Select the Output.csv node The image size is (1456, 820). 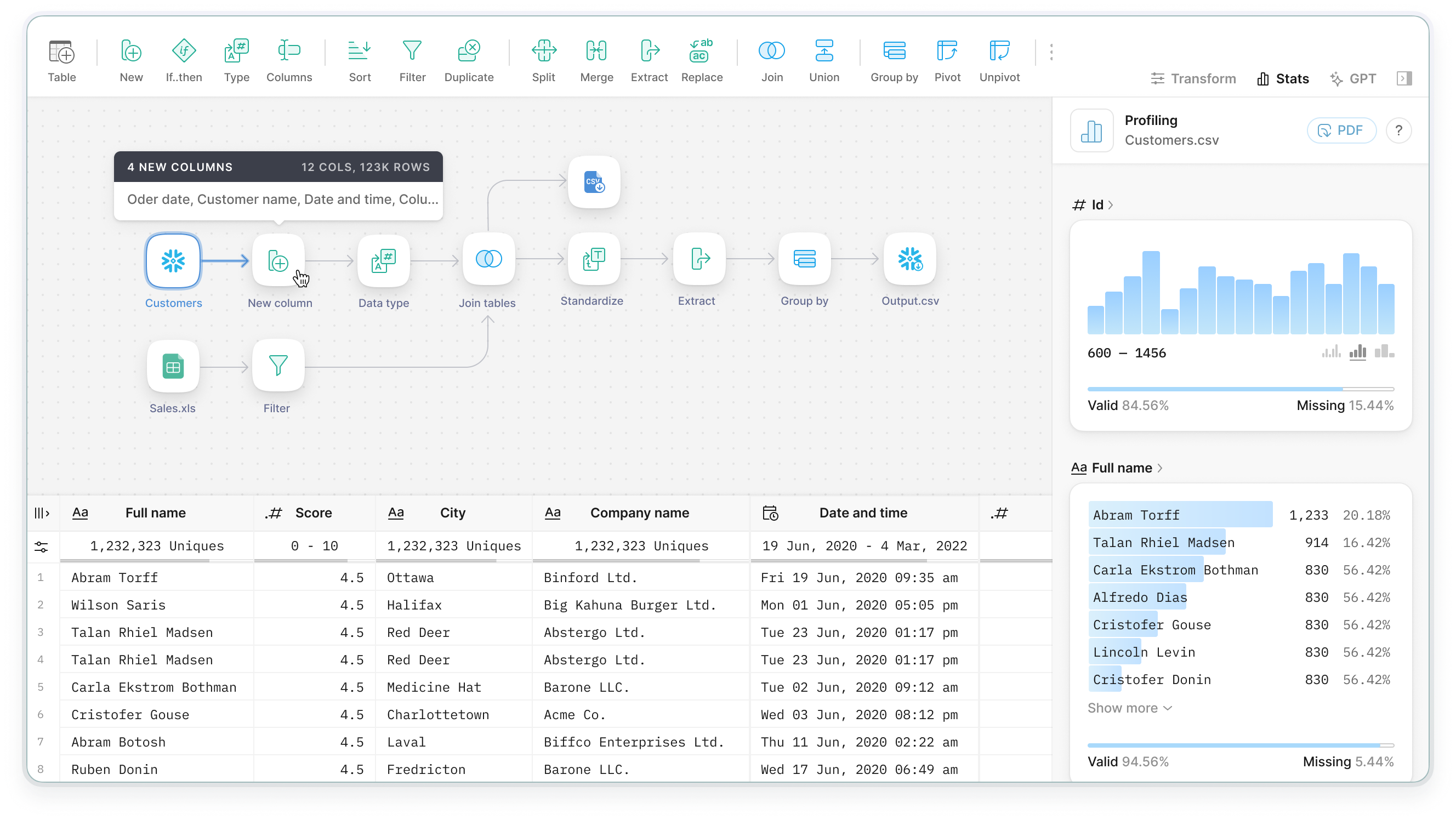point(909,260)
